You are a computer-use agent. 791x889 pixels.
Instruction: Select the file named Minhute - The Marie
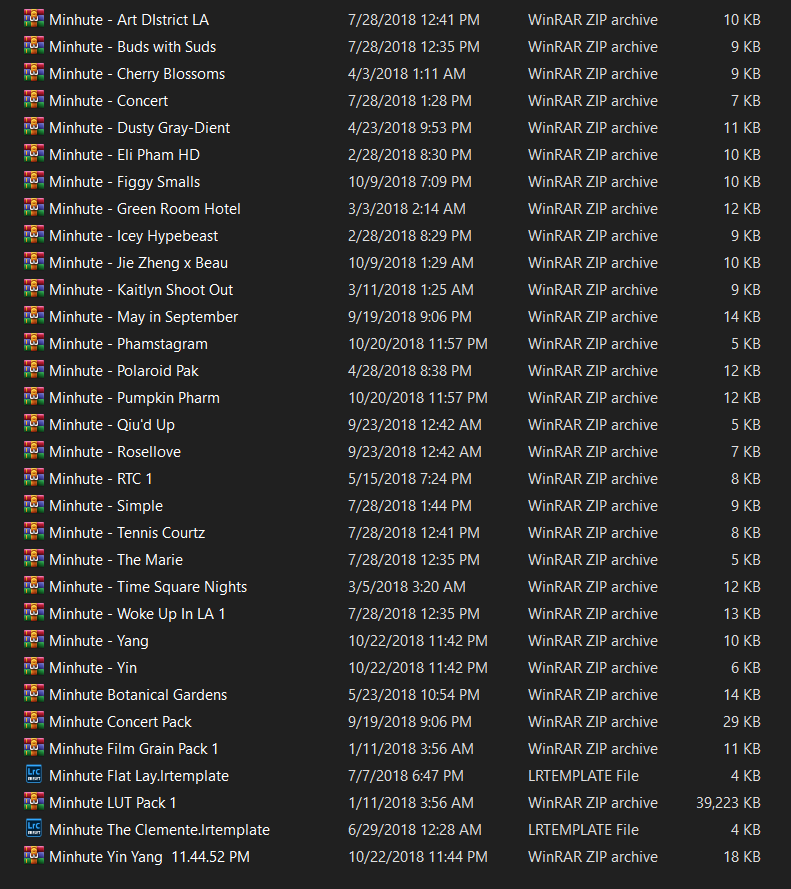point(116,560)
